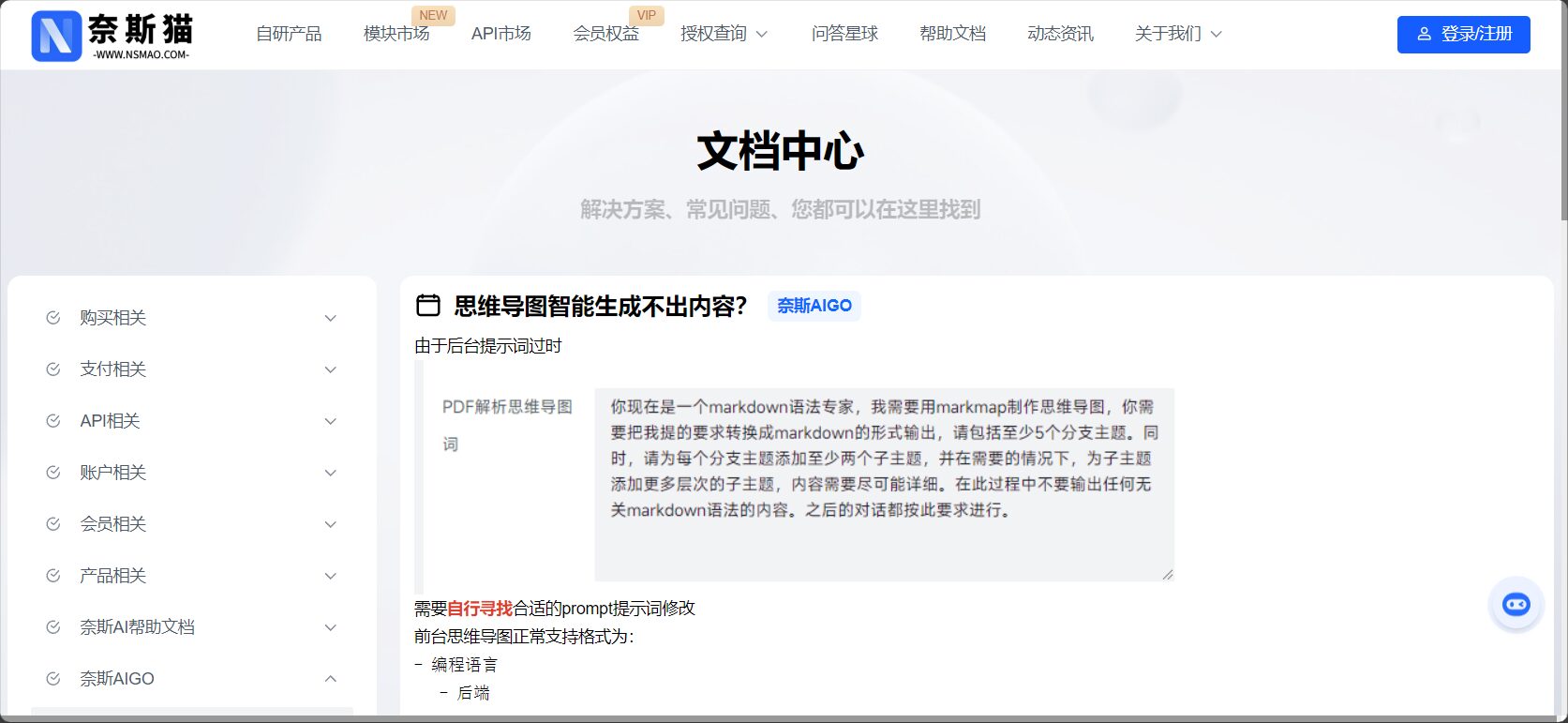Click the text 由于后台提示词过时

click(488, 346)
